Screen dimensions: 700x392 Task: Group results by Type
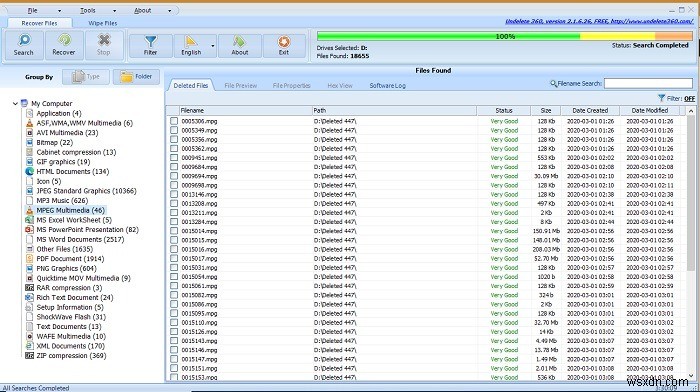pos(86,77)
